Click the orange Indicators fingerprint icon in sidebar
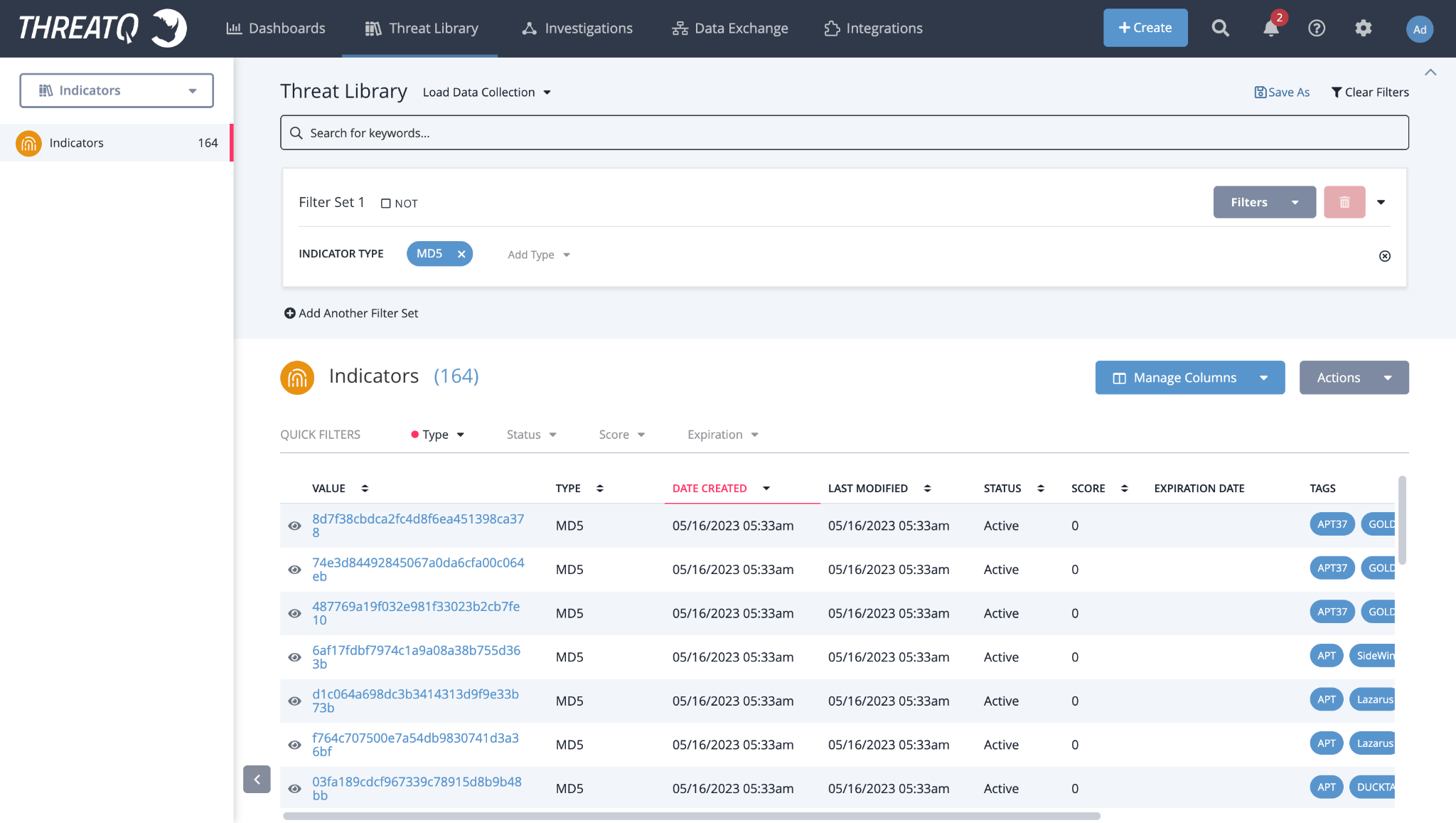The image size is (1456, 823). click(x=28, y=143)
